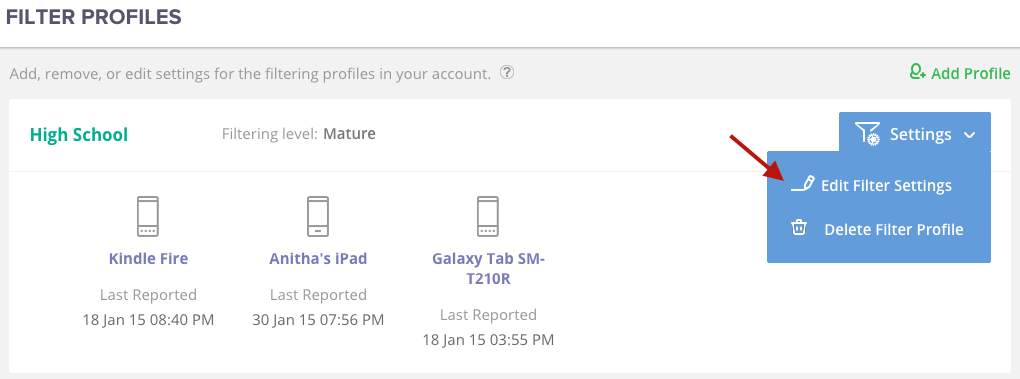Collapse the Settings dropdown chevron
The image size is (1020, 379).
click(969, 135)
